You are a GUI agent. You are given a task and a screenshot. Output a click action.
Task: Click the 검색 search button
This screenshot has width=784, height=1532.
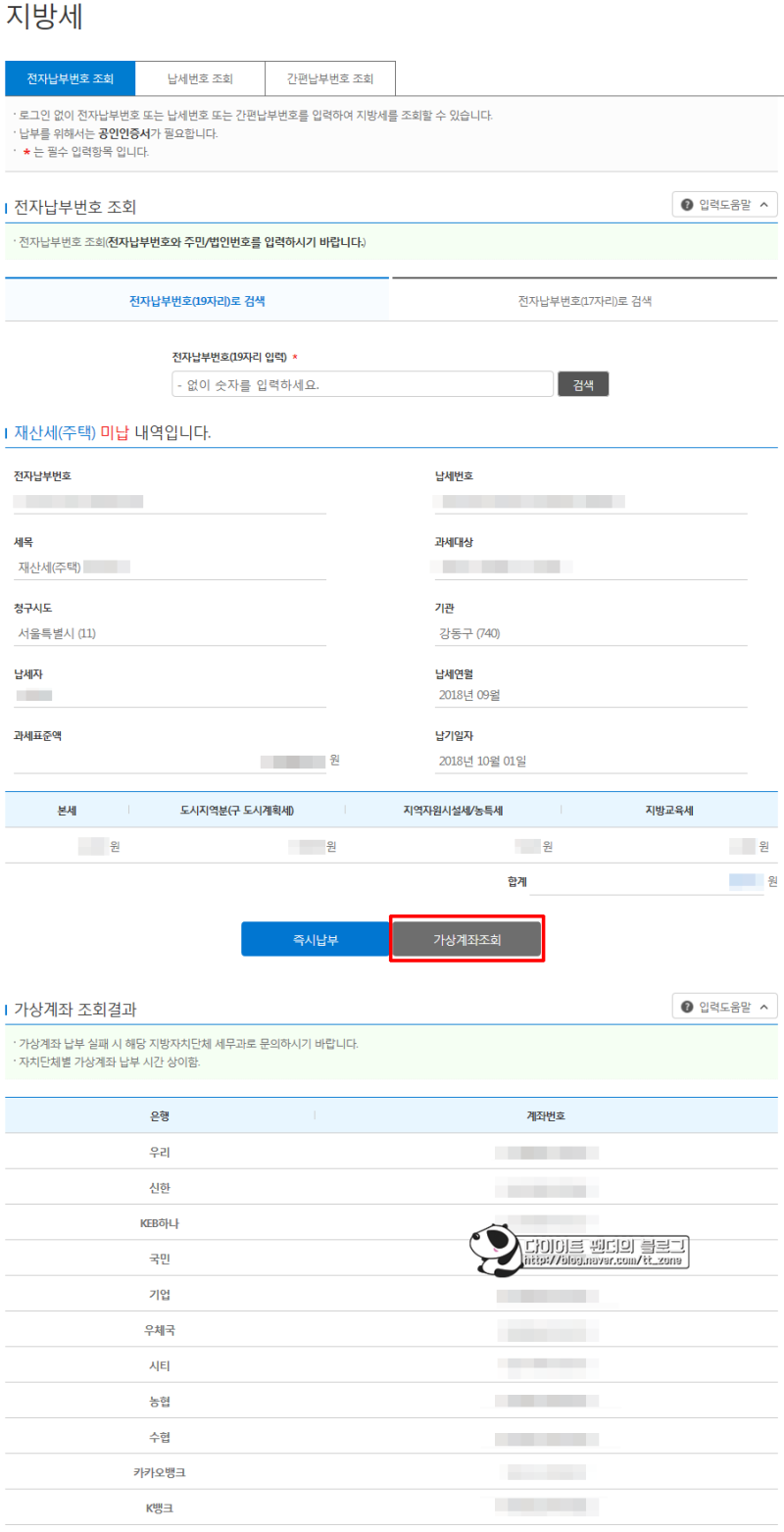point(583,383)
